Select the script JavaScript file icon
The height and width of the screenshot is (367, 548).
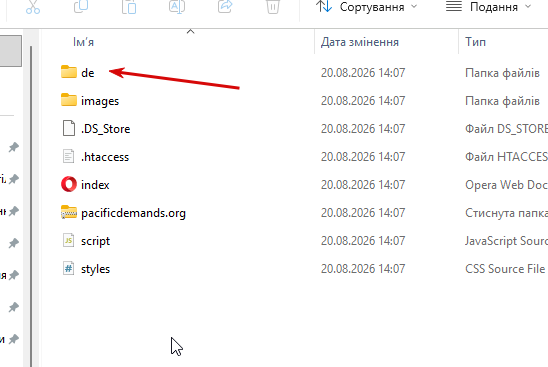[68, 240]
